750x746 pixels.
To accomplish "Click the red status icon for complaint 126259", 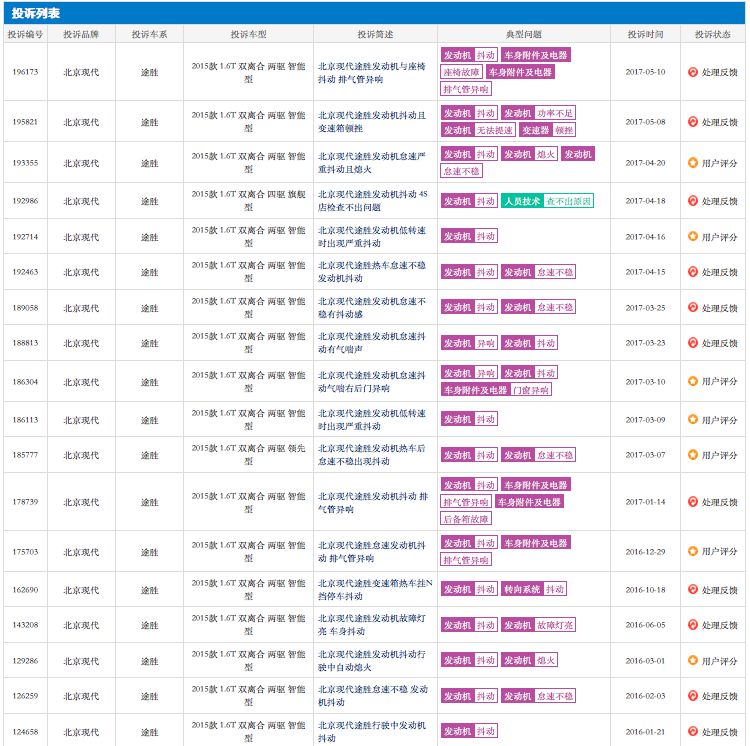I will [x=692, y=696].
